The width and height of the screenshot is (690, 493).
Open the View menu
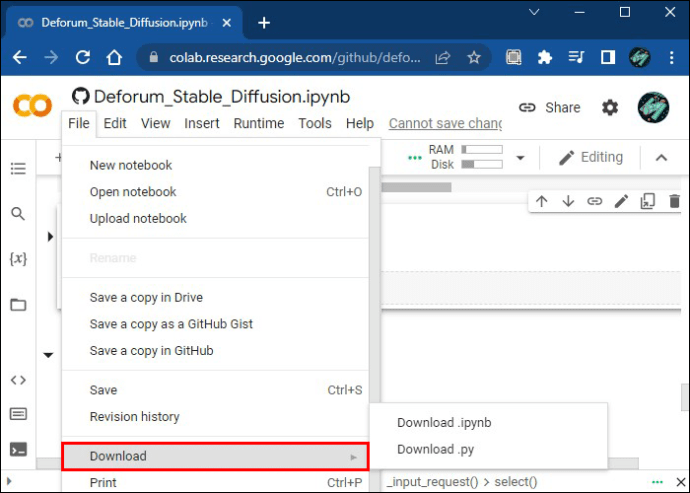click(155, 123)
